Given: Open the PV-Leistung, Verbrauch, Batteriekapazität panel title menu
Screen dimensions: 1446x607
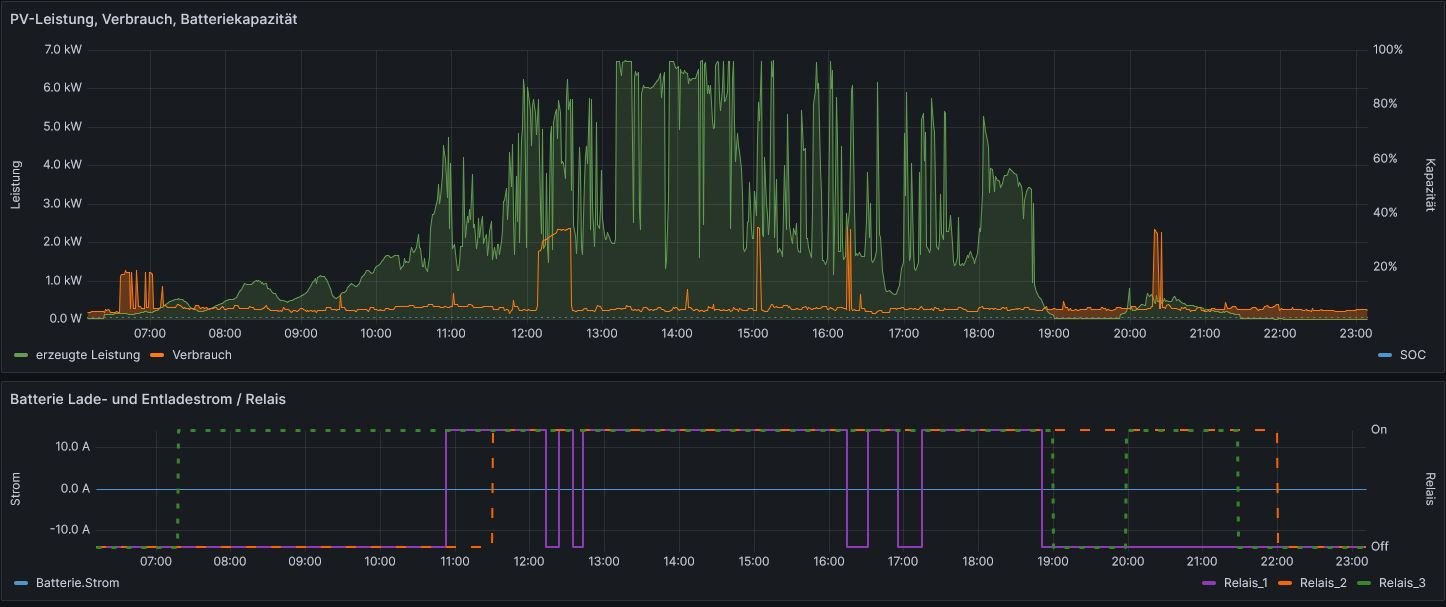Looking at the screenshot, I should point(153,18).
